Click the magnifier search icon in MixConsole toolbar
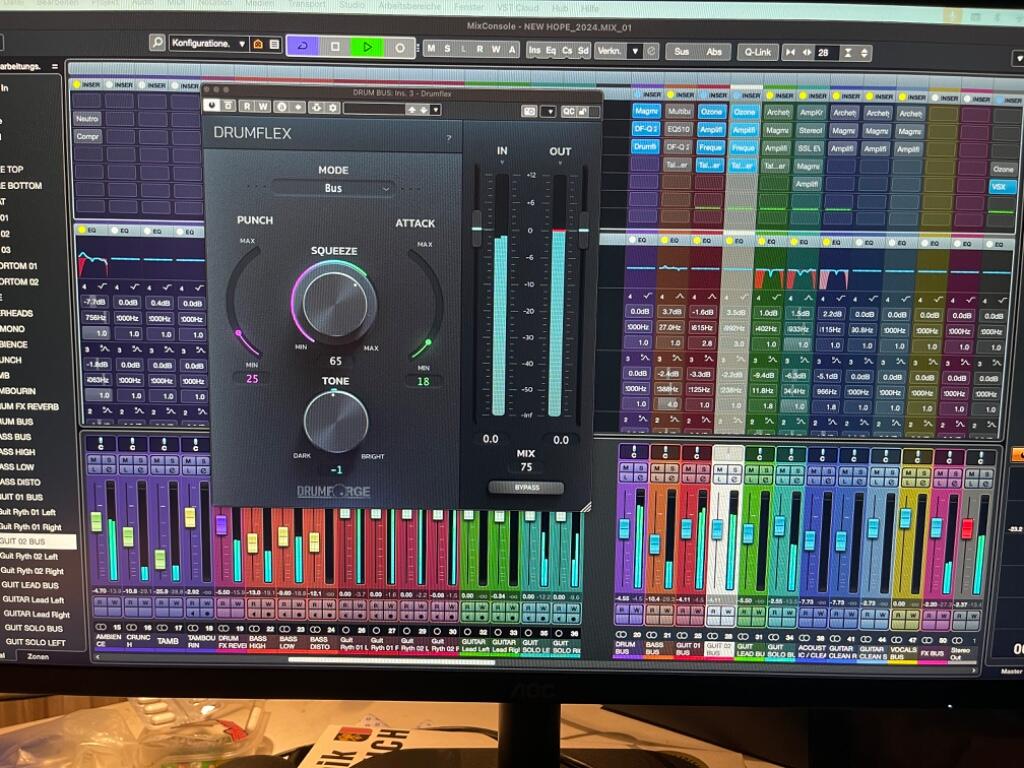 [157, 43]
